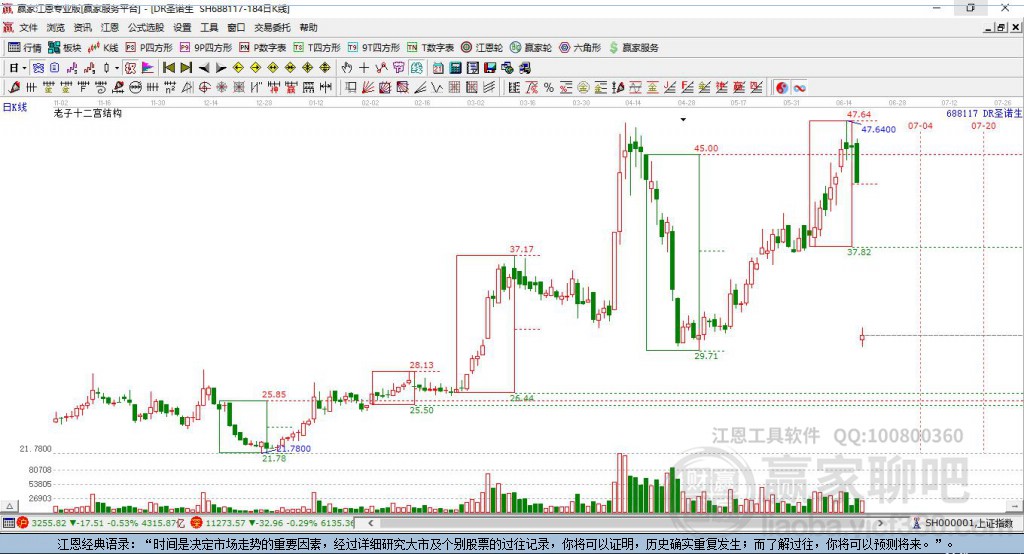Viewport: 1024px width, 554px height.
Task: Click the SH000001 上证指数 status entry
Action: click(968, 523)
